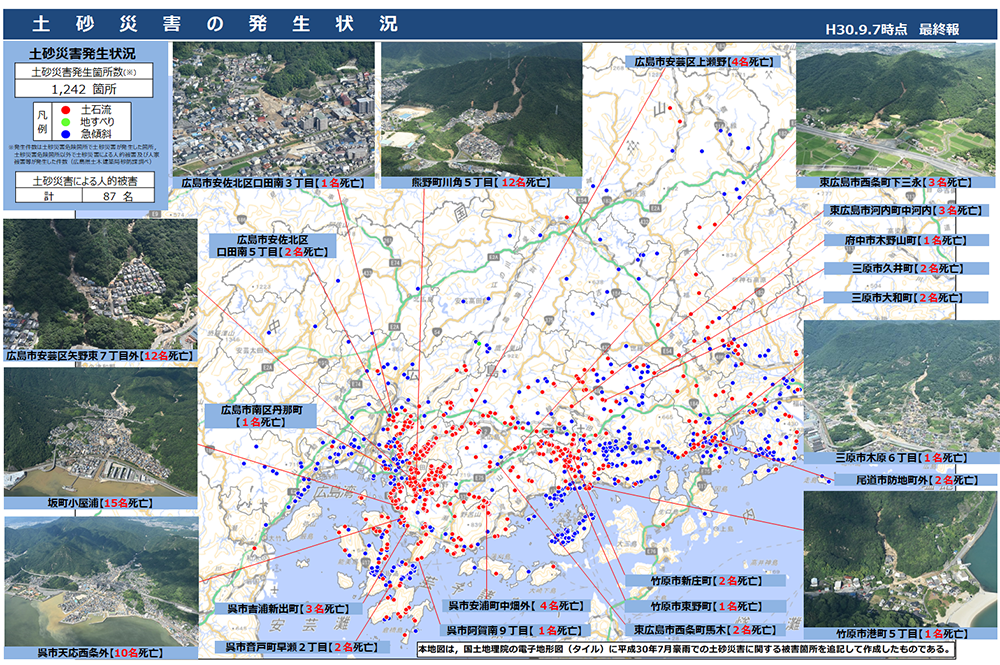1000x665 pixels.
Task: Open the 東広島市西条町下三永 aerial photo
Action: [896, 108]
